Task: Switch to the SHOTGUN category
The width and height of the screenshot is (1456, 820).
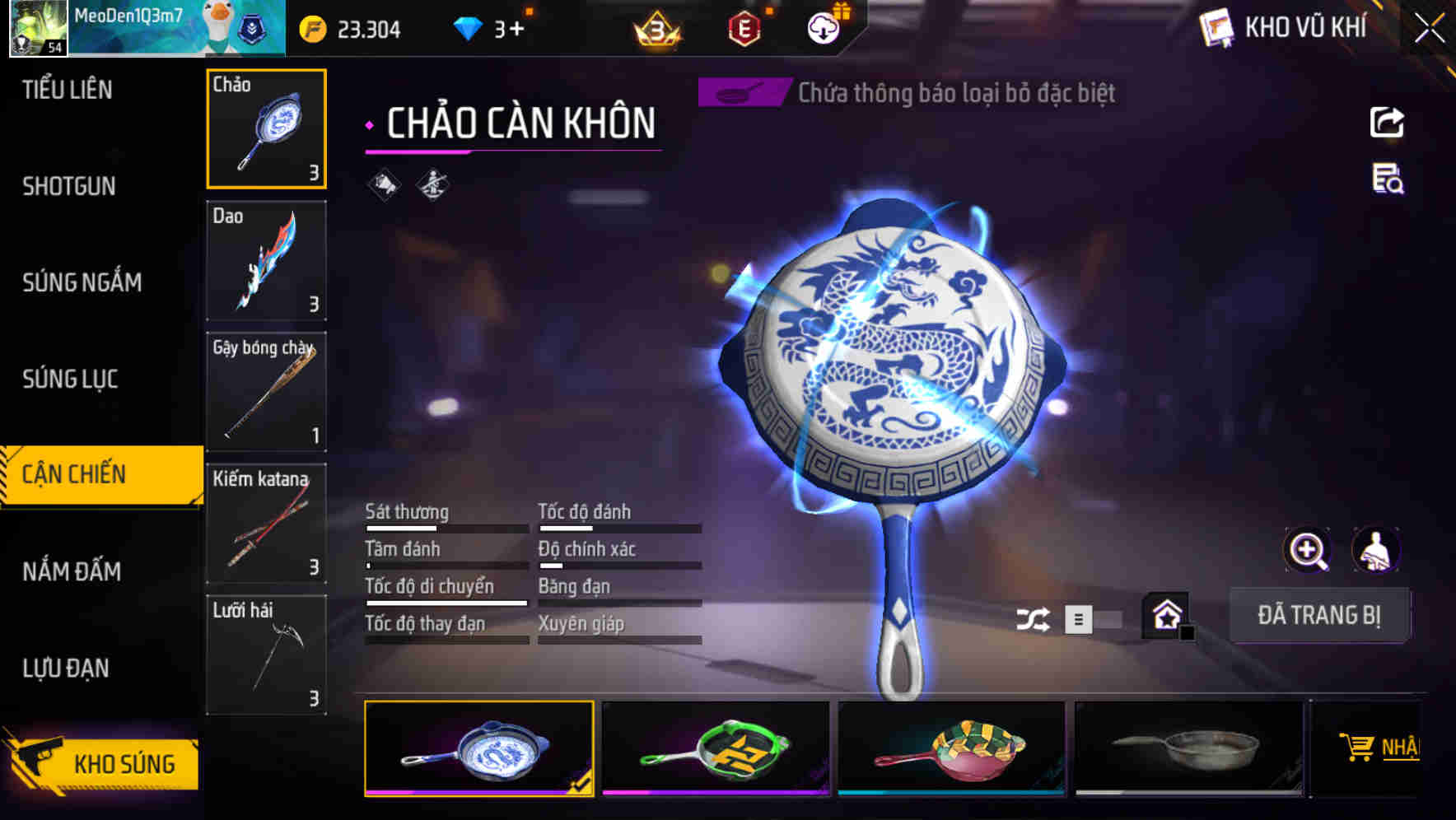Action: [x=69, y=186]
